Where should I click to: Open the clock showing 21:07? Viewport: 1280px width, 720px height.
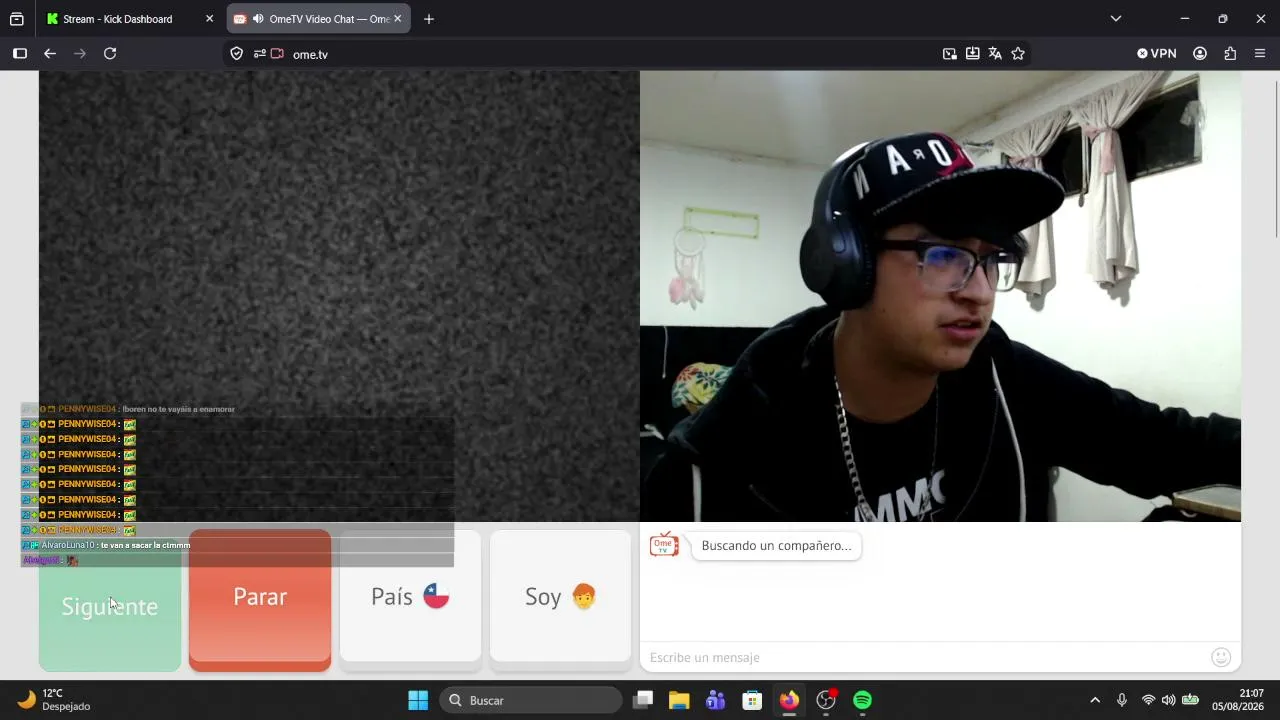[1238, 700]
